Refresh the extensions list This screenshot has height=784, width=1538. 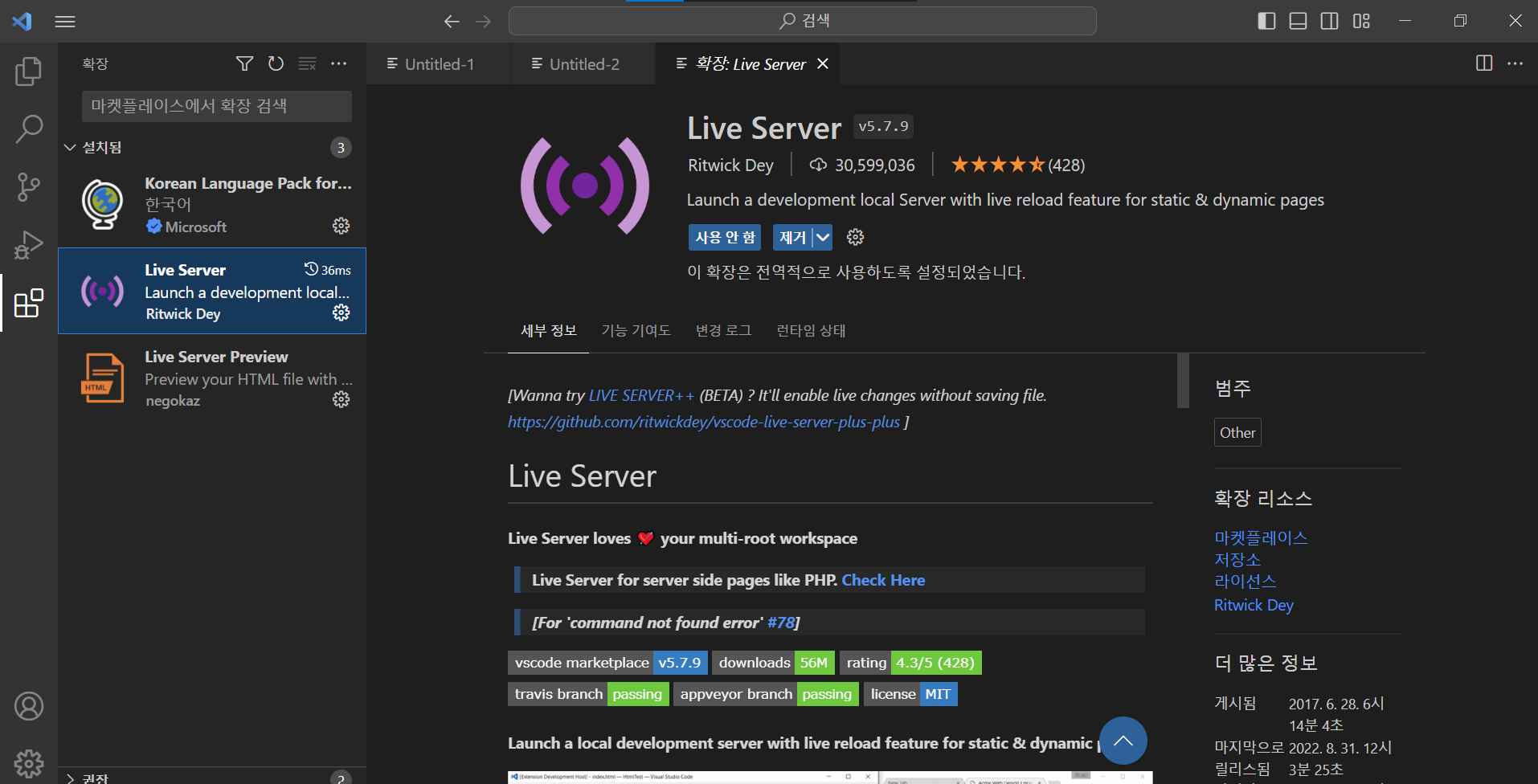pos(276,63)
